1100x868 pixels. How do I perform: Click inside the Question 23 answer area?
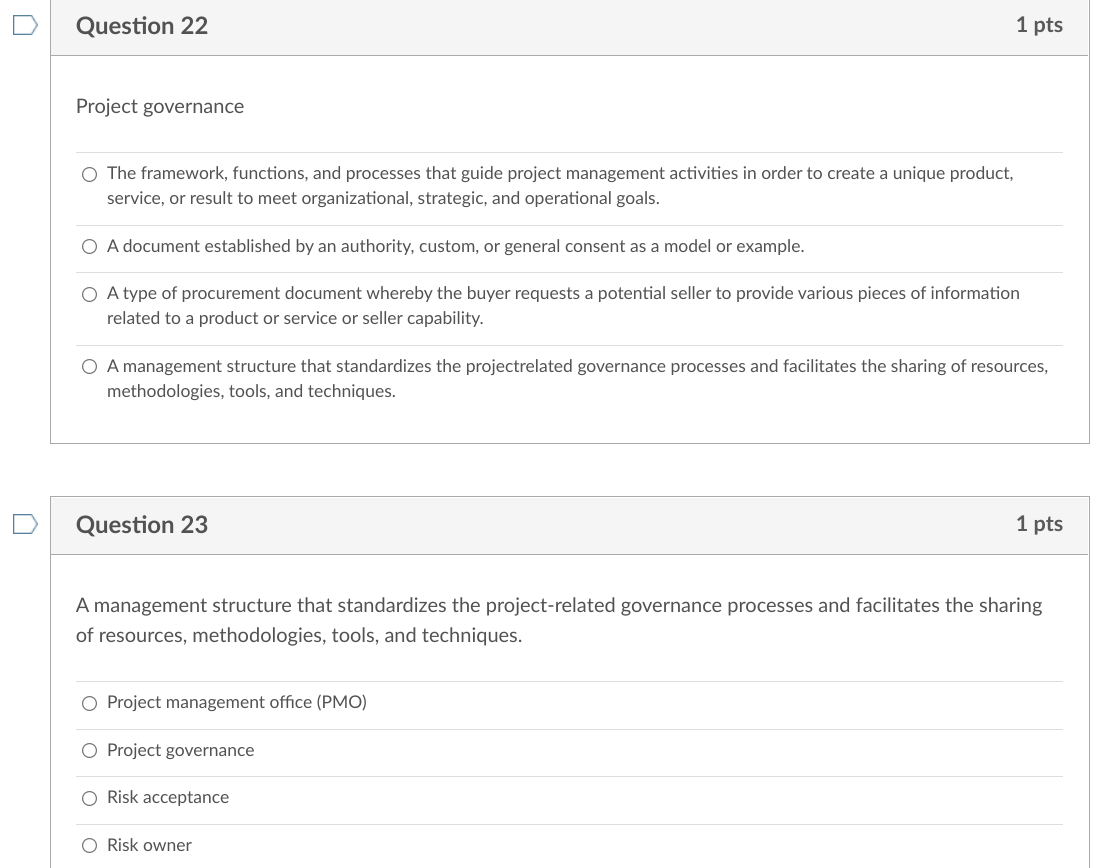point(570,775)
